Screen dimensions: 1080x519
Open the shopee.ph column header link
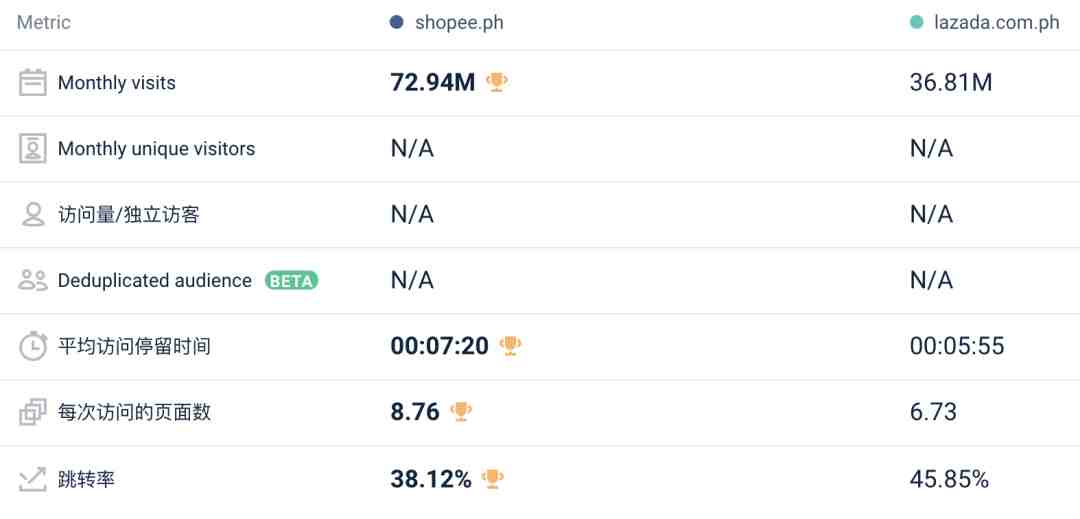pos(459,23)
